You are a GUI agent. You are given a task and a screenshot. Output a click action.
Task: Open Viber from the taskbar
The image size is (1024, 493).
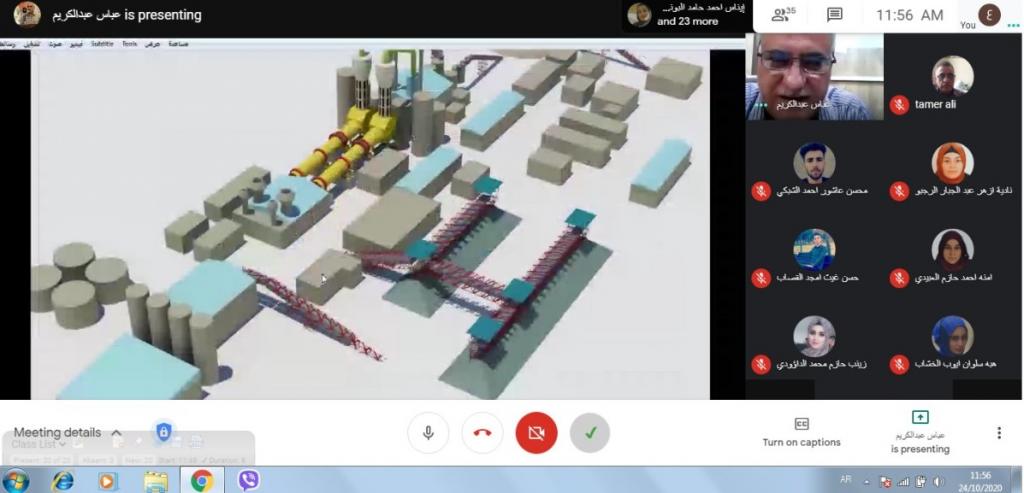click(x=249, y=481)
